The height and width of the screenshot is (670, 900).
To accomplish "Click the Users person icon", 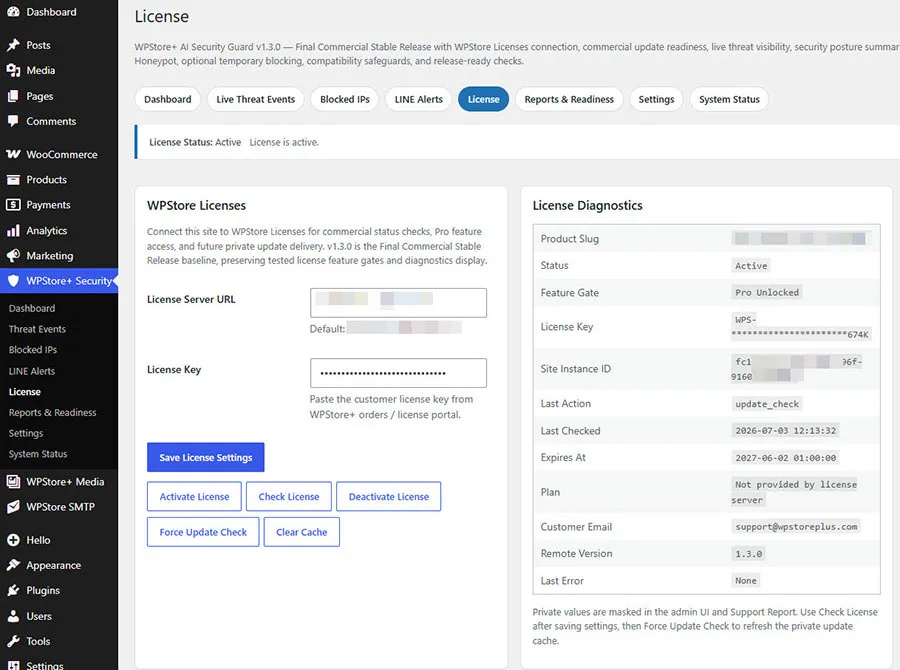I will coord(13,616).
